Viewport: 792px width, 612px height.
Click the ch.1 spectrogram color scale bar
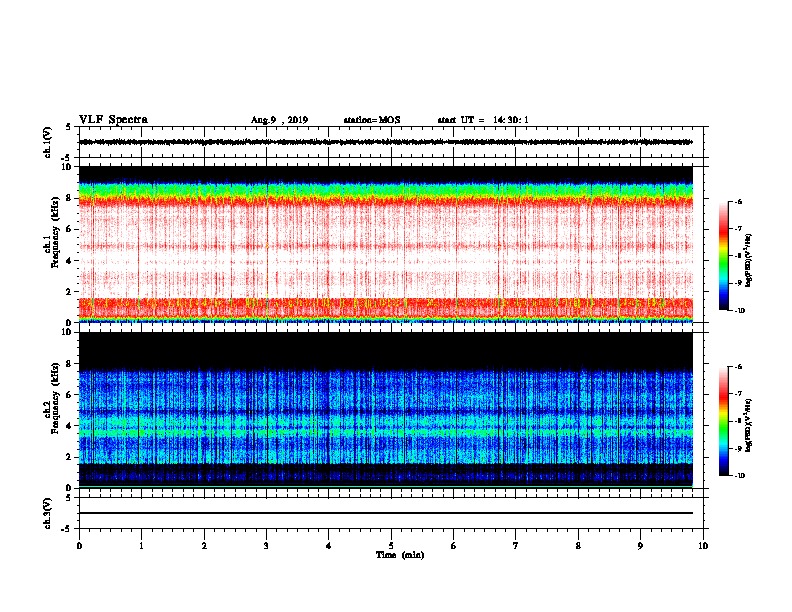tap(723, 256)
